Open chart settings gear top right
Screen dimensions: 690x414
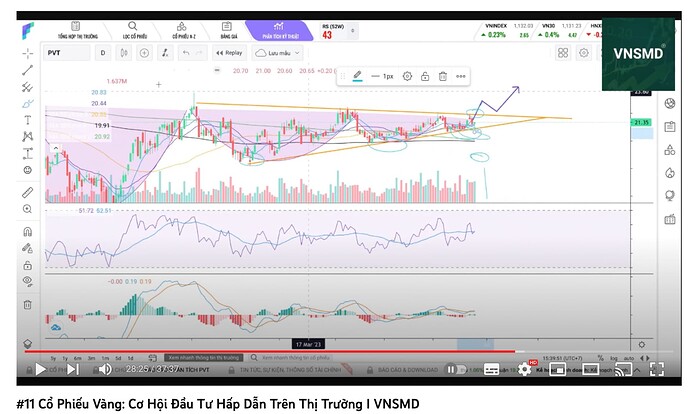[x=584, y=53]
